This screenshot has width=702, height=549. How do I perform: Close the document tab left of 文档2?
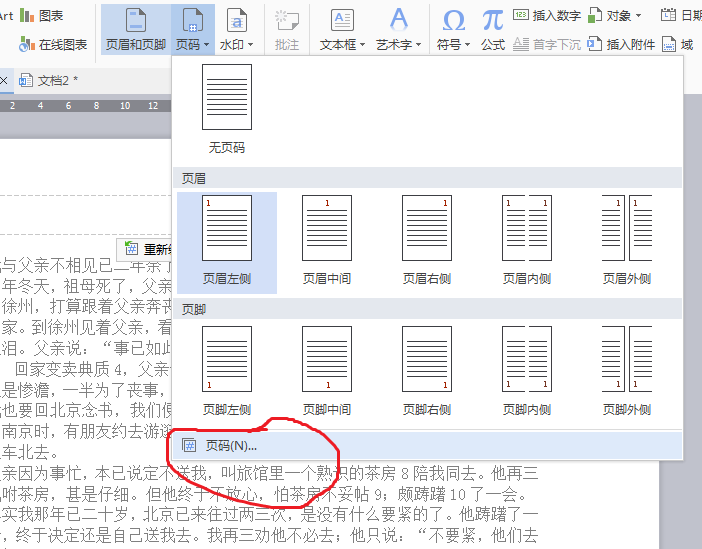4,81
